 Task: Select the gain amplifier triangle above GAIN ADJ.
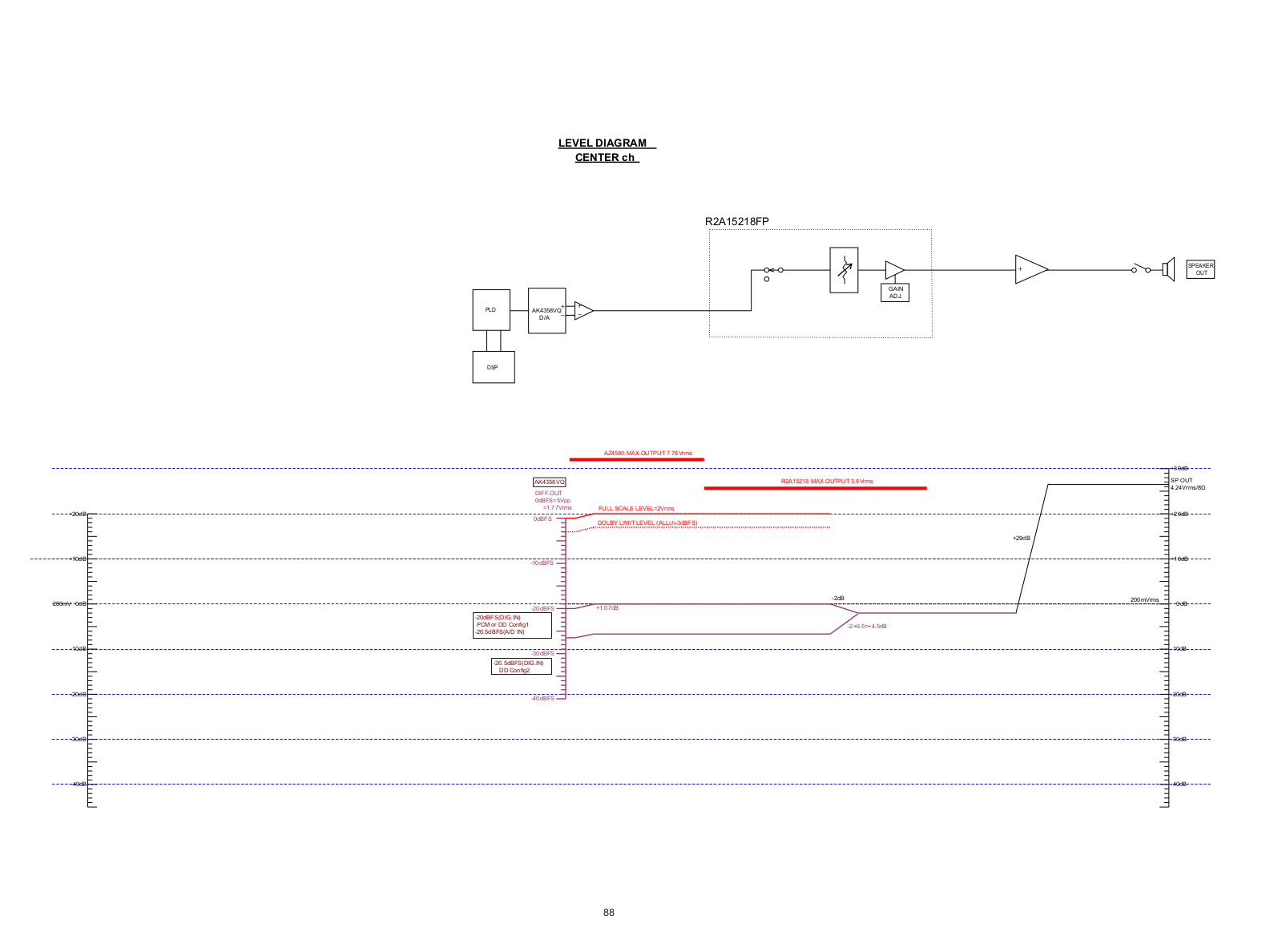(893, 270)
